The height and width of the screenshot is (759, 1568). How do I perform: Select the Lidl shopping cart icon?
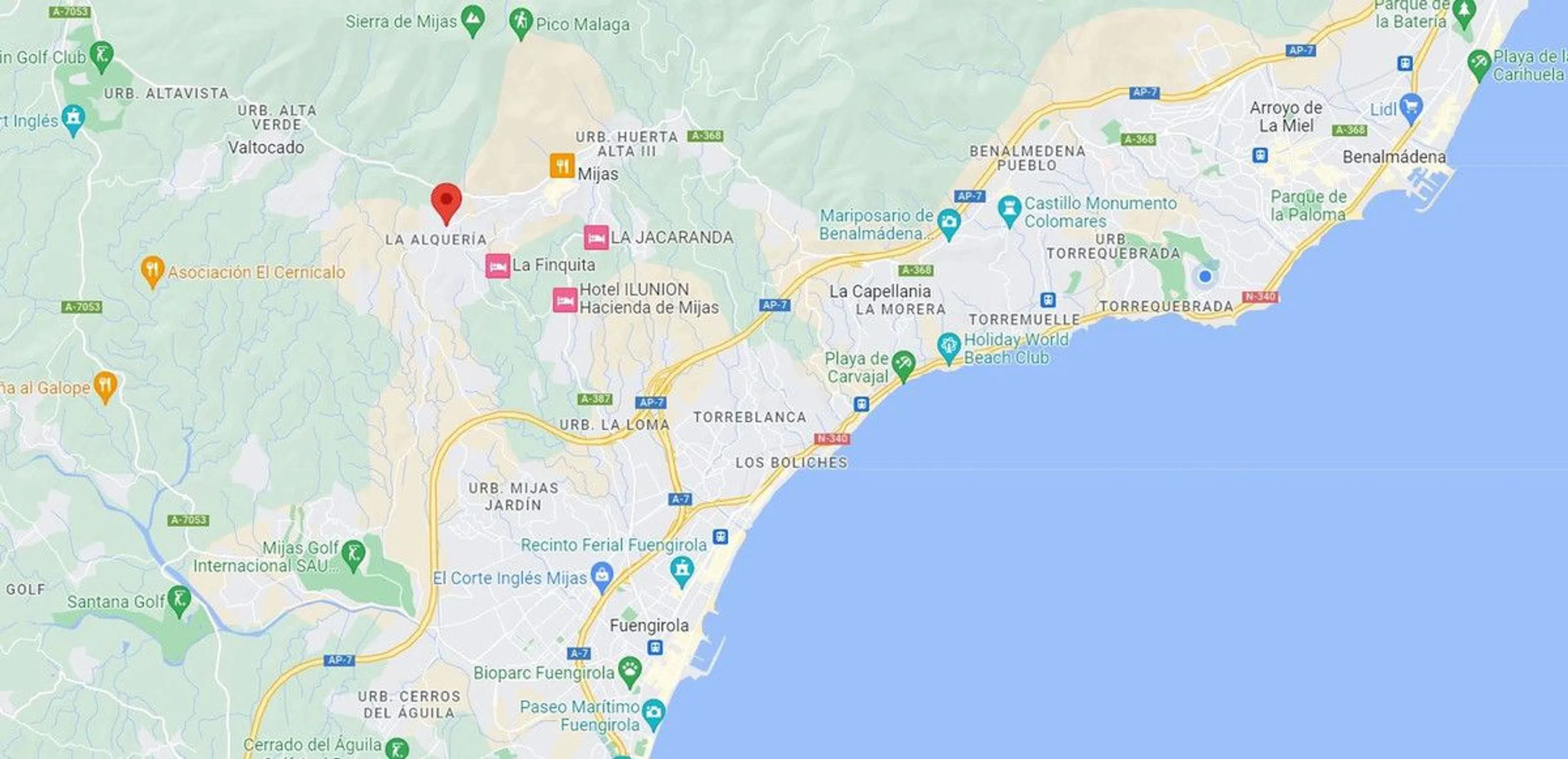1411,109
